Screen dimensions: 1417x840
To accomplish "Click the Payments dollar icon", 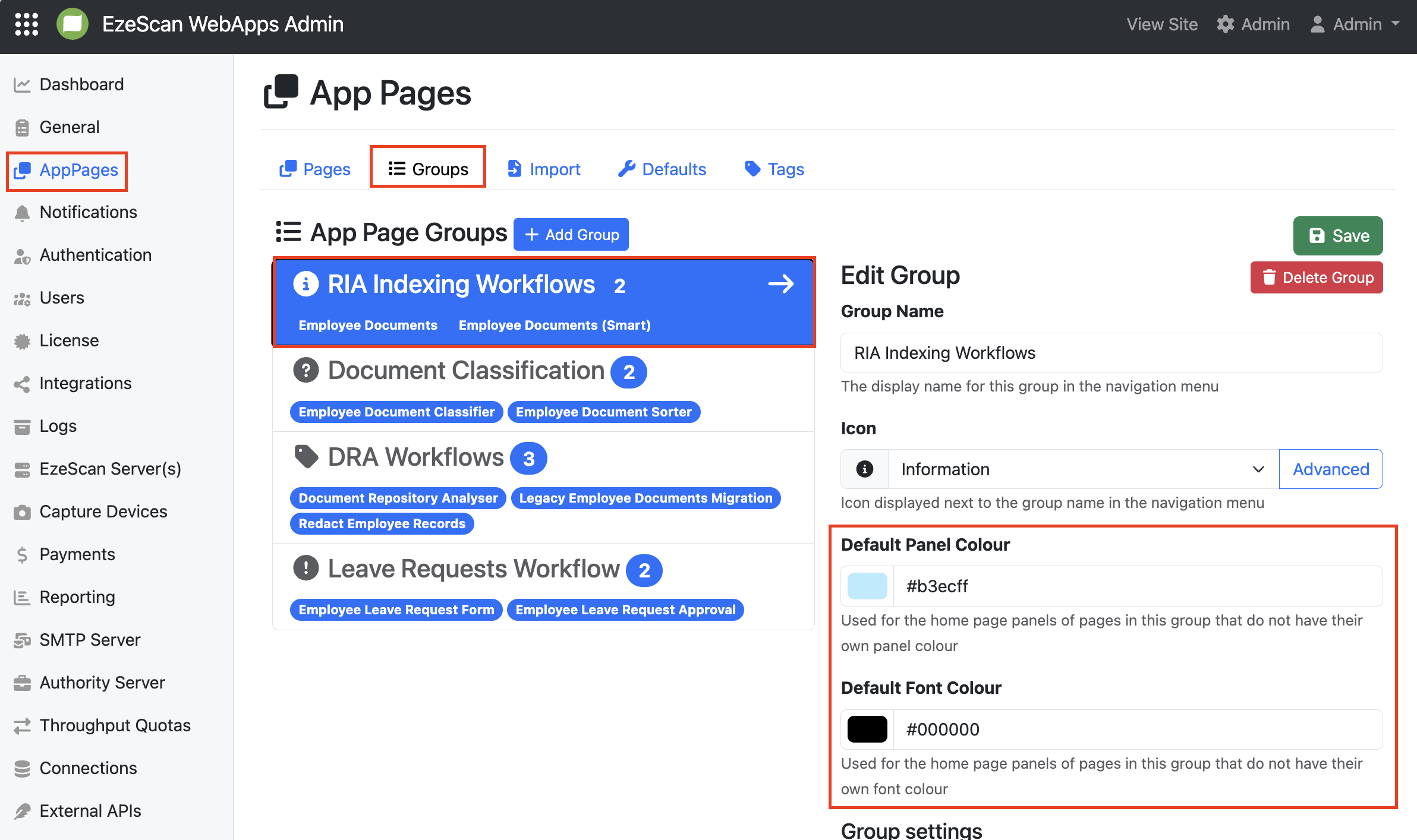I will pos(22,555).
